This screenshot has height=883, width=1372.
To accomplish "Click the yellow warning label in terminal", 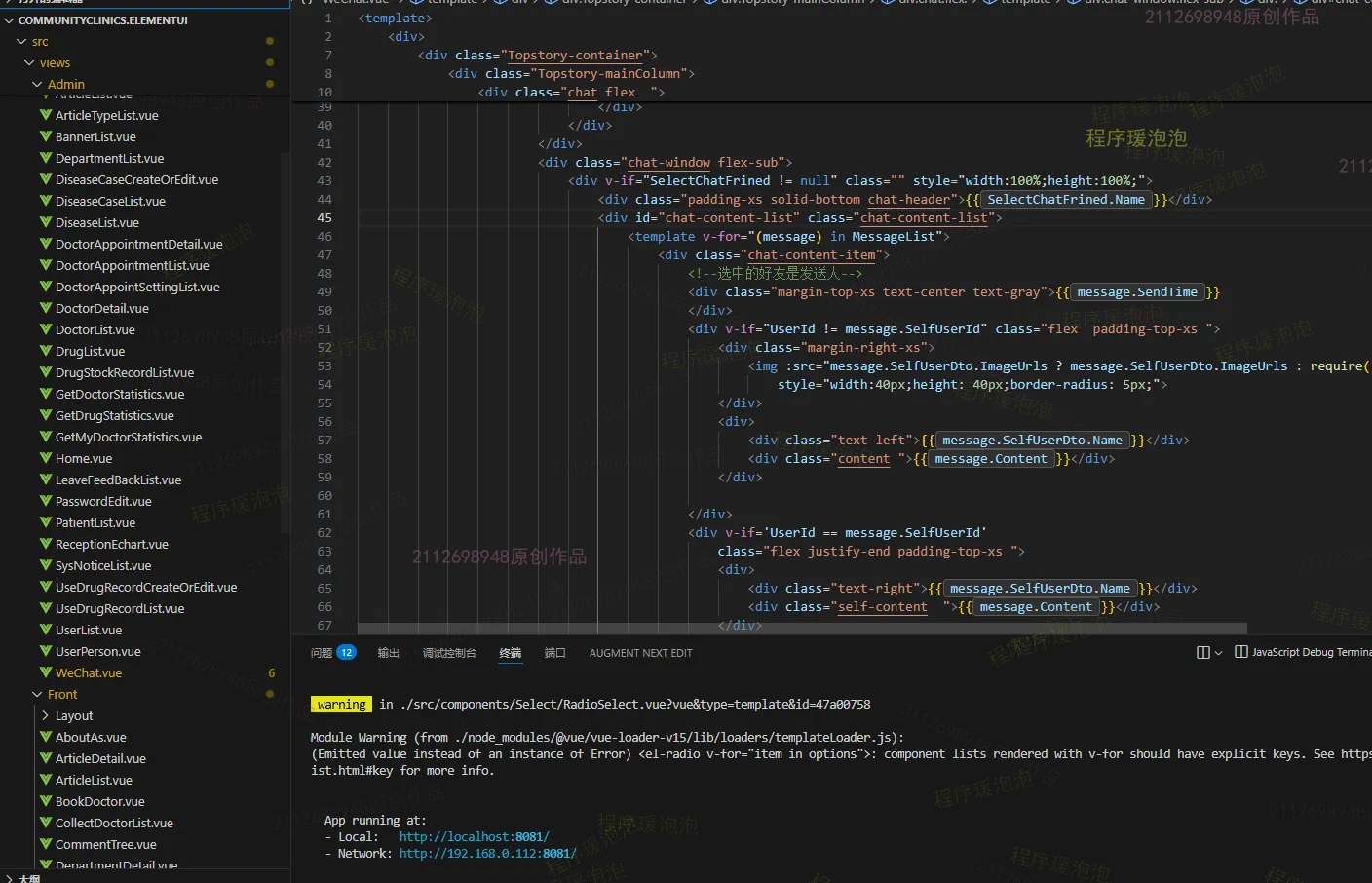I will 341,704.
